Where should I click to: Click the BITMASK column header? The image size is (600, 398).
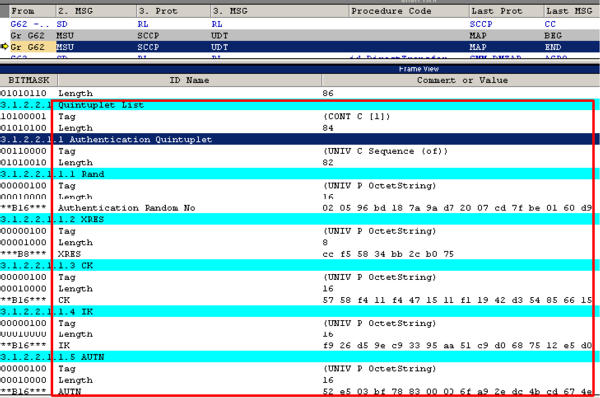click(29, 80)
